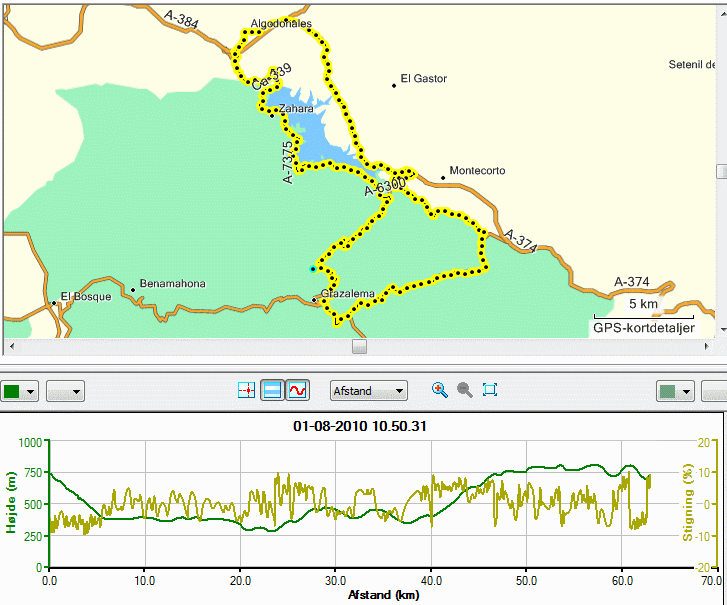This screenshot has height=605, width=727.
Task: Click the cyan start marker on the route
Action: (313, 269)
